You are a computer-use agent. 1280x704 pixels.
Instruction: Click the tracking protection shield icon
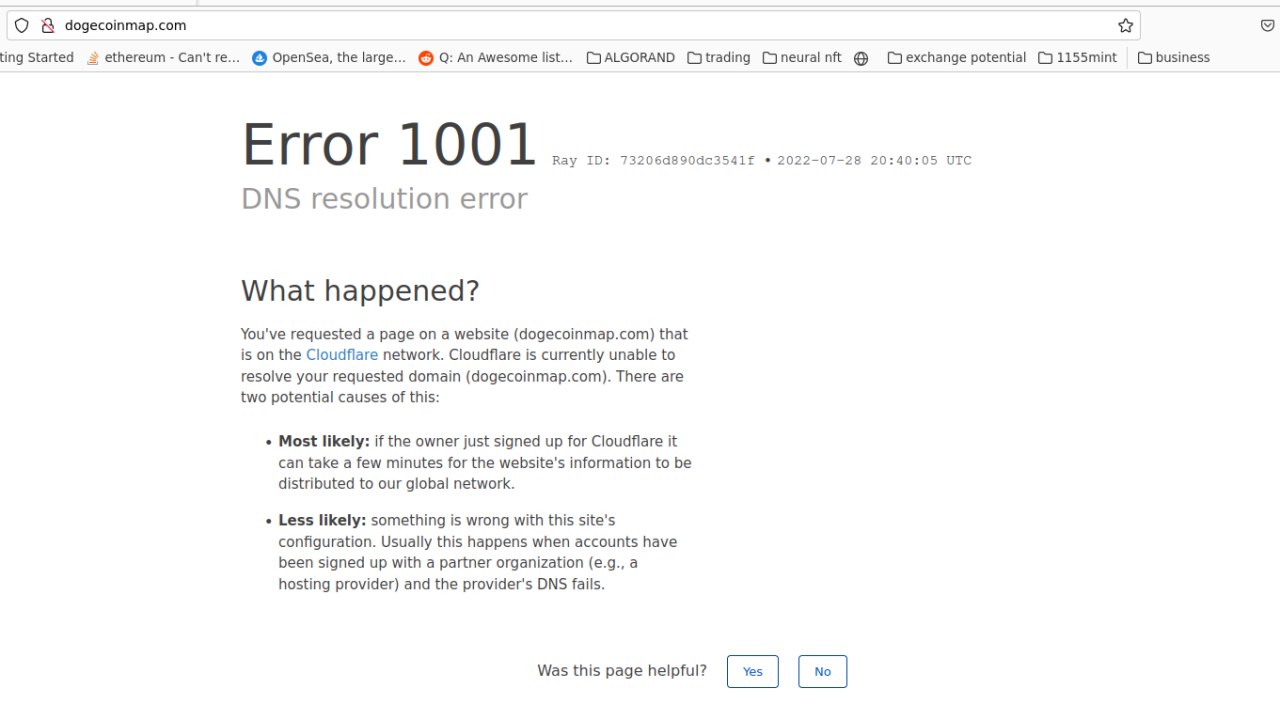point(22,26)
